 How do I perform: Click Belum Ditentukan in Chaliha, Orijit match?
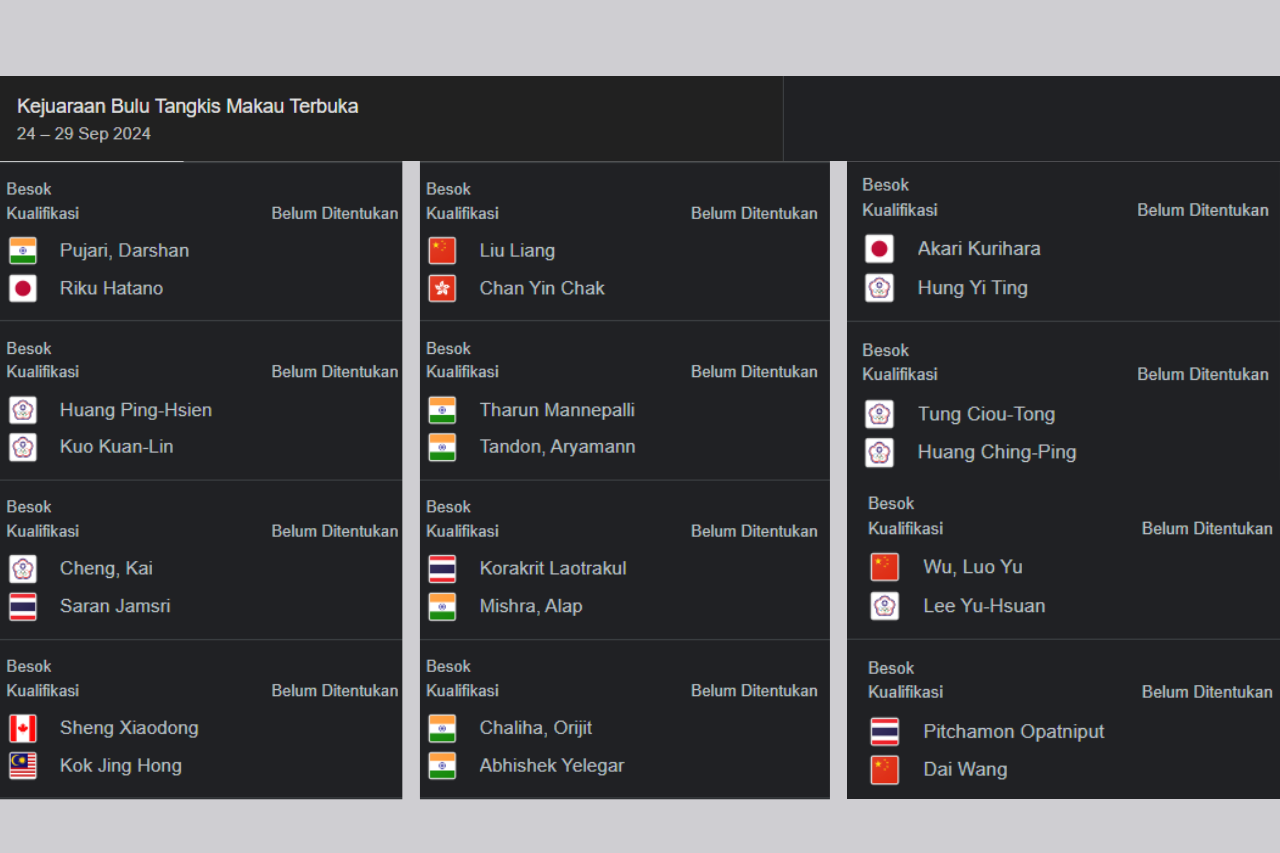click(x=754, y=690)
